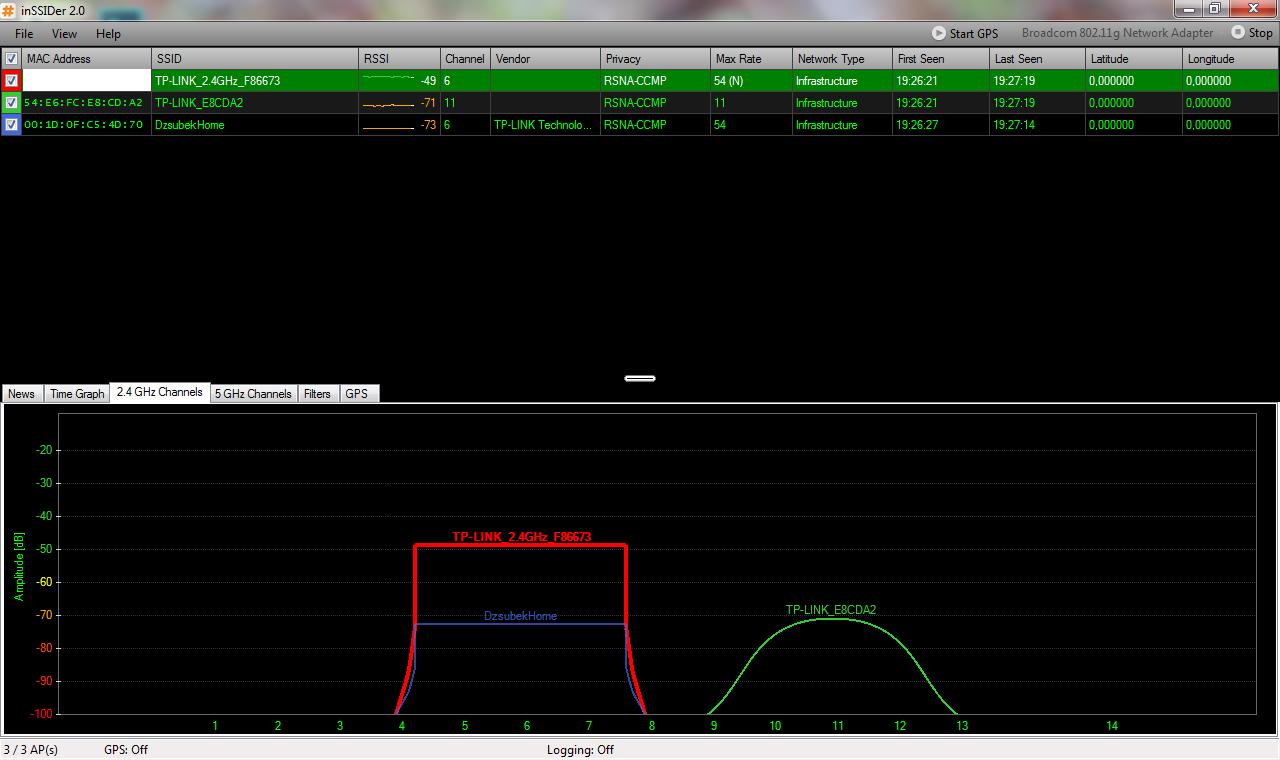Click the panel splitter grip handle
Screen dimensions: 1280x760
click(640, 378)
